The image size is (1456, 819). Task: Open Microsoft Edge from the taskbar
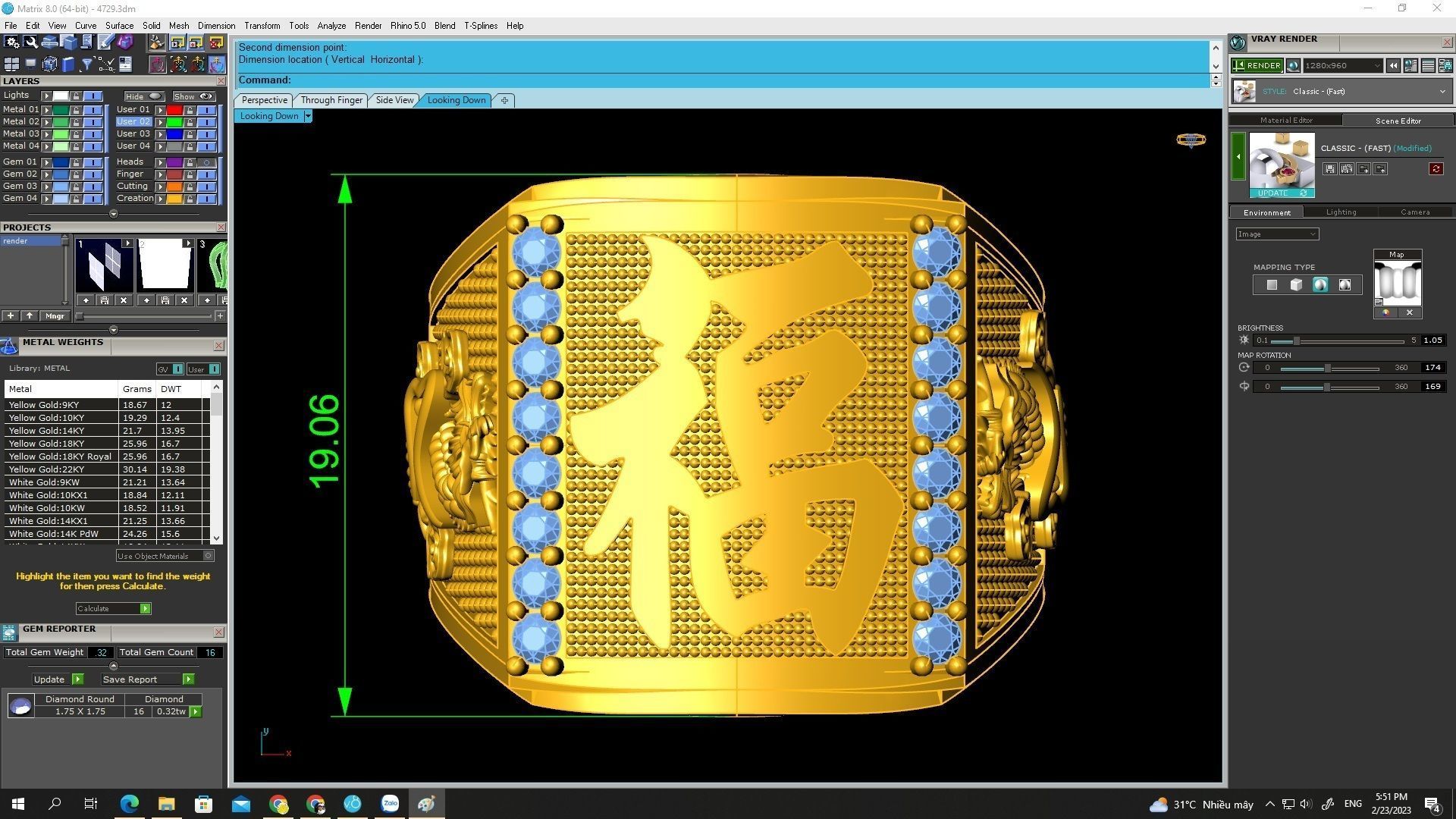[129, 804]
